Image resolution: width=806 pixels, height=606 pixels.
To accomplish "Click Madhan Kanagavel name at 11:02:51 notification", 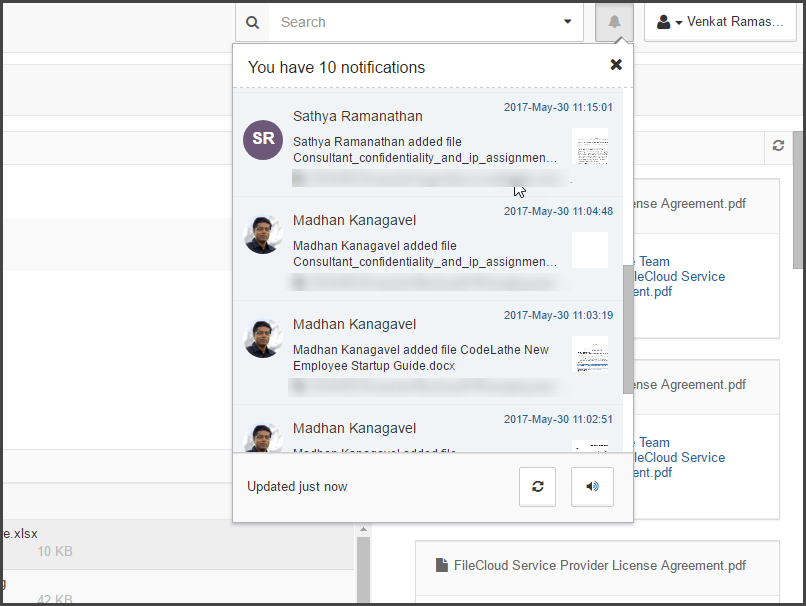I will [x=354, y=428].
